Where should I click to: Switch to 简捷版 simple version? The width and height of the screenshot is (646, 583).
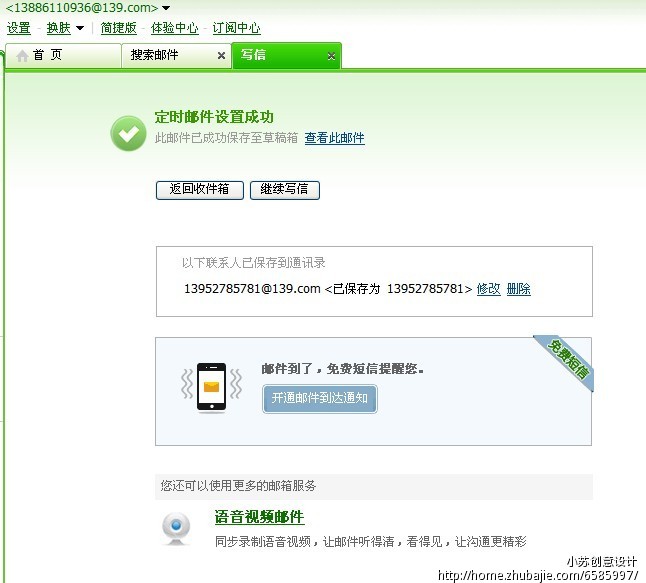(x=118, y=28)
